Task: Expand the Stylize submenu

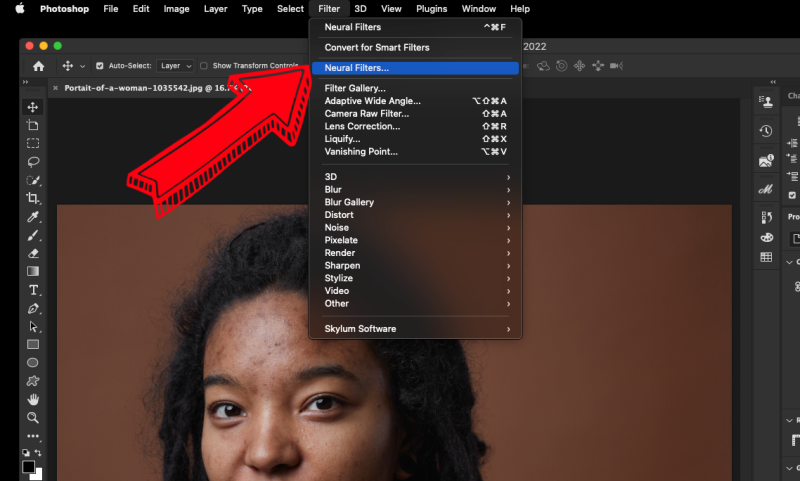Action: click(416, 279)
